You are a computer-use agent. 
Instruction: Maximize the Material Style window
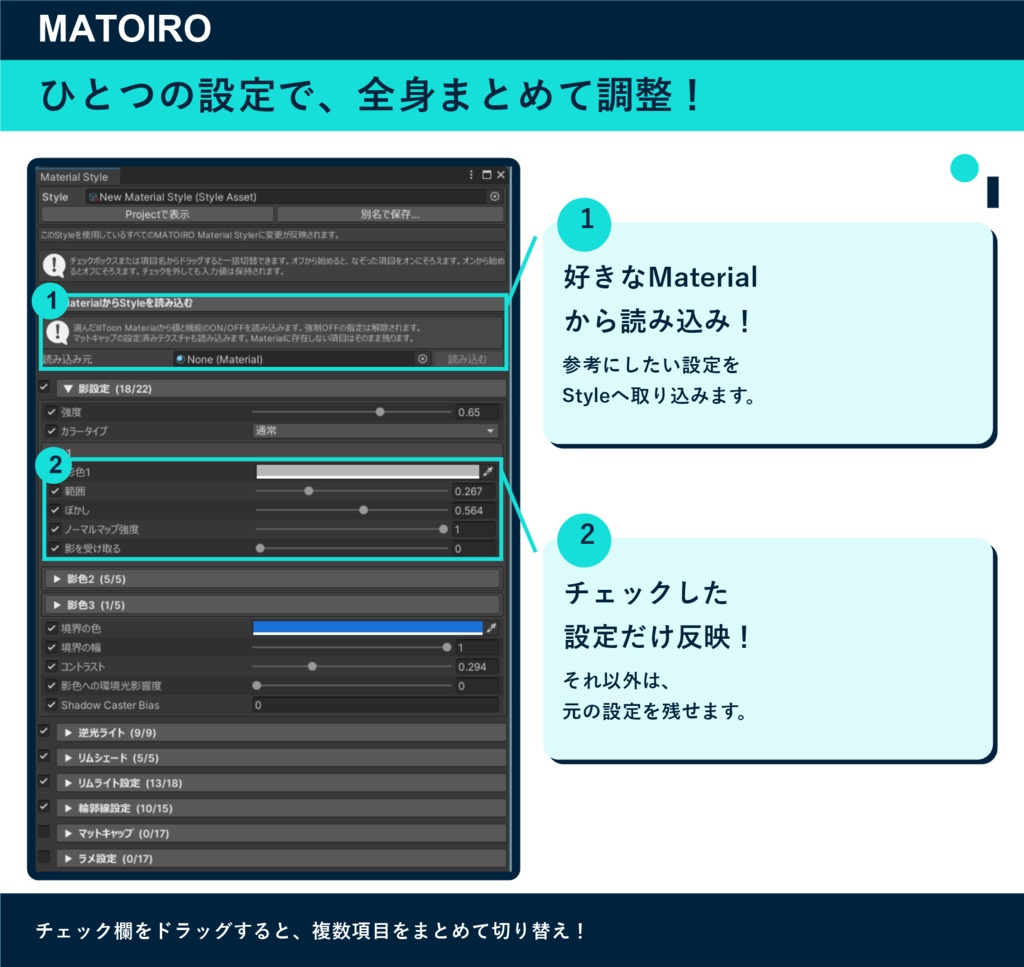tap(487, 175)
